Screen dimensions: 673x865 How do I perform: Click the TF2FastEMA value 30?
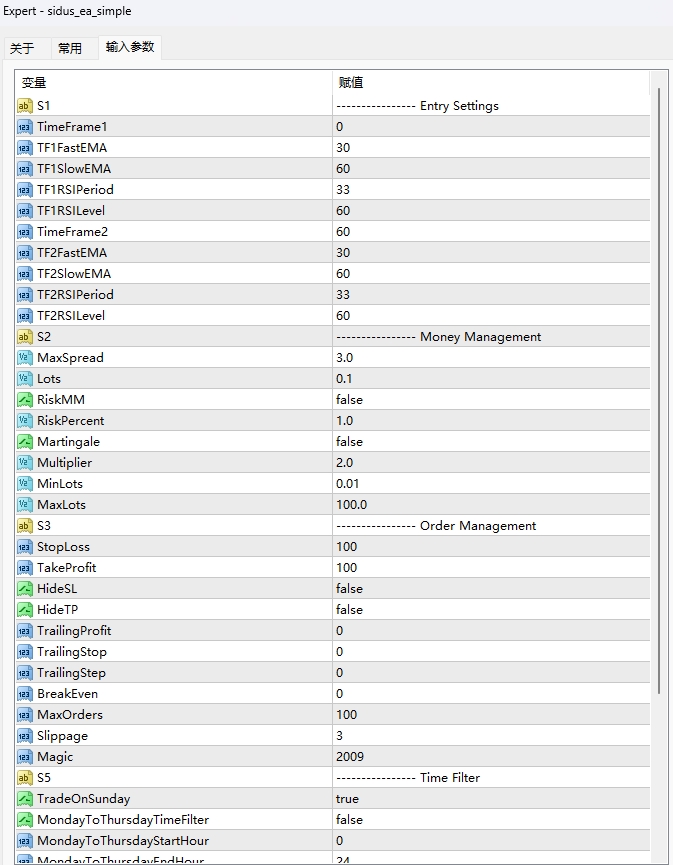(343, 253)
